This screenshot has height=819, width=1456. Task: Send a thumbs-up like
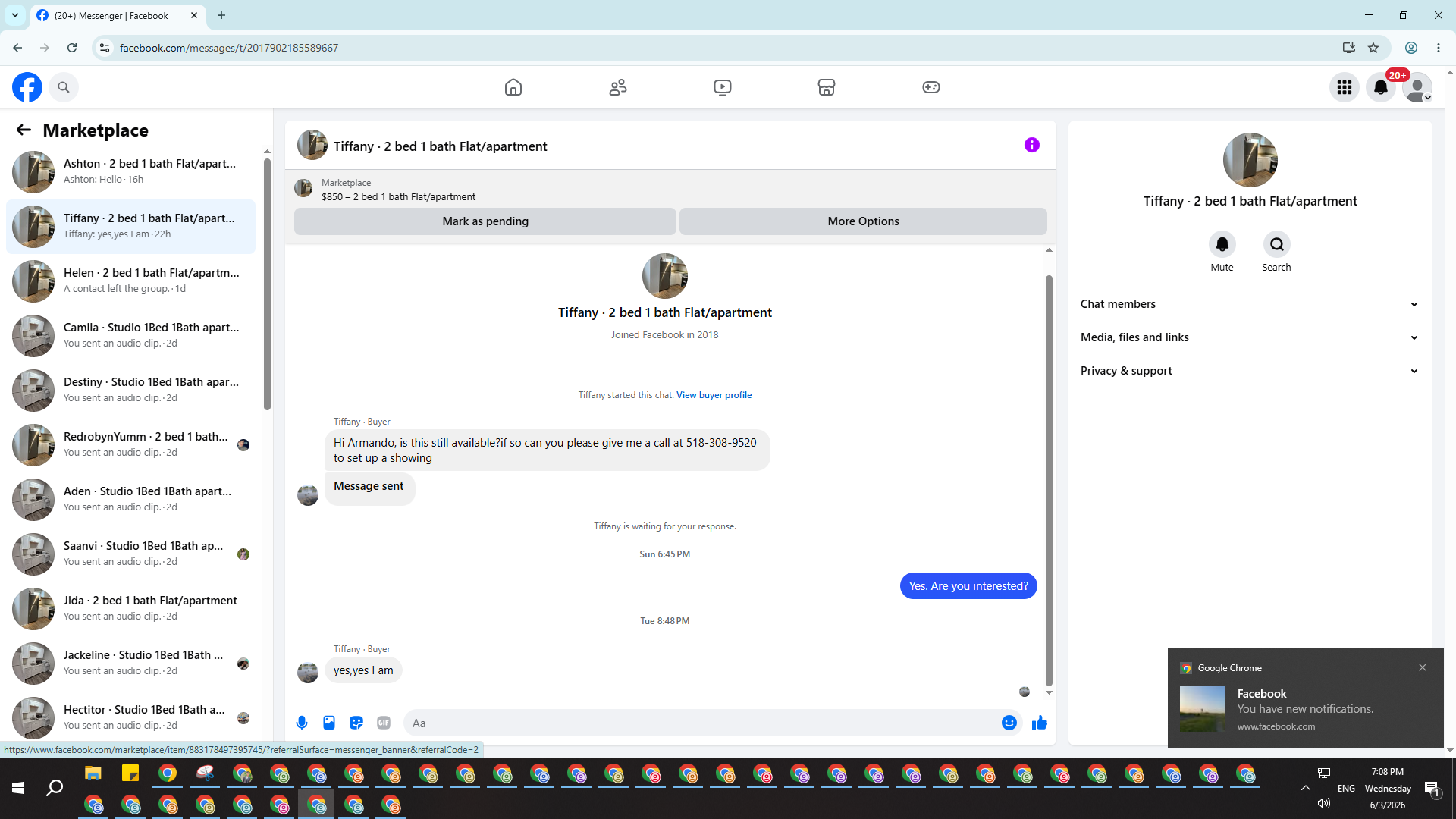pos(1040,723)
